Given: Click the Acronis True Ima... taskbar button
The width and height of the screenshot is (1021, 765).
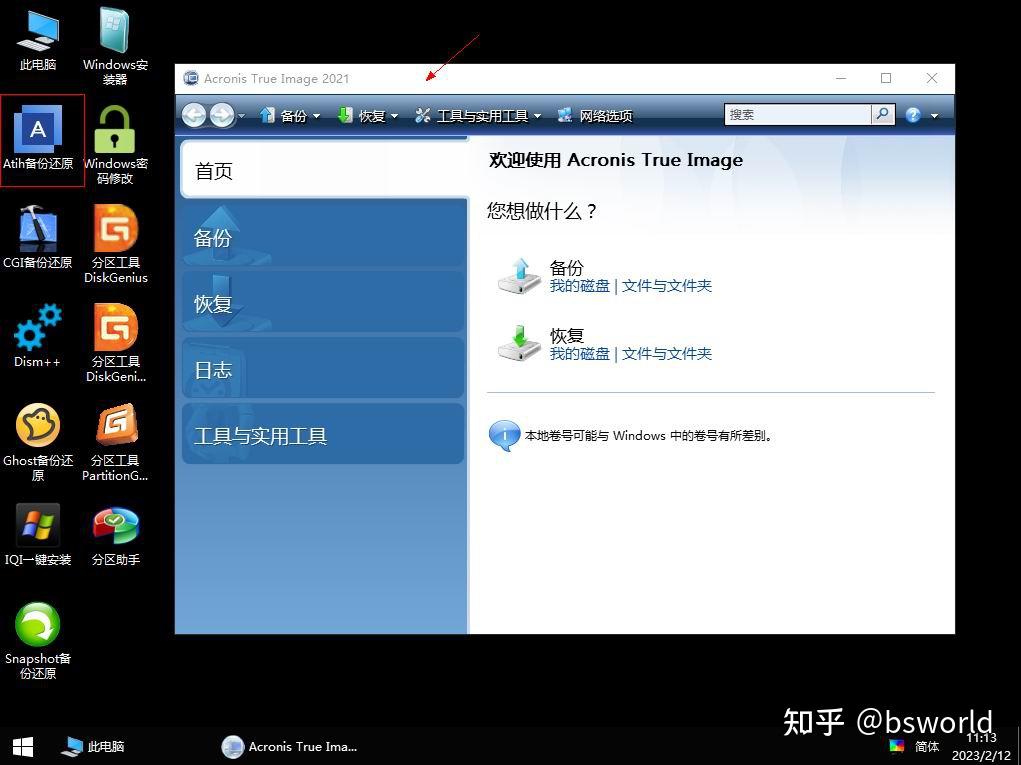Looking at the screenshot, I should tap(290, 747).
